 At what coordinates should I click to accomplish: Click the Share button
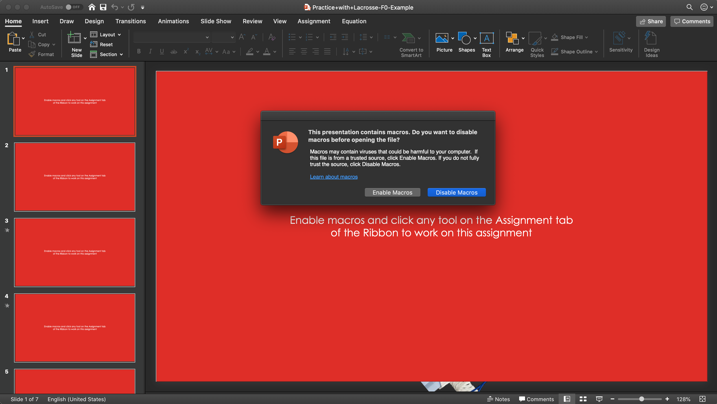(x=651, y=21)
